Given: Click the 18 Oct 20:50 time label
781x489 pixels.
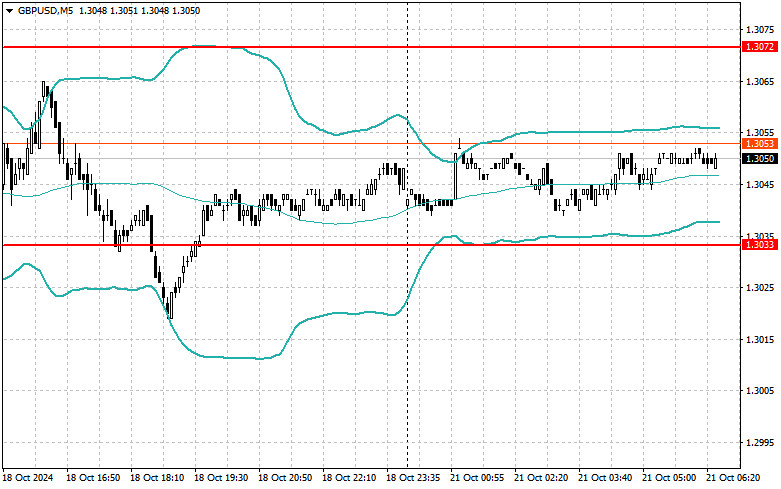Looking at the screenshot, I should (x=284, y=478).
